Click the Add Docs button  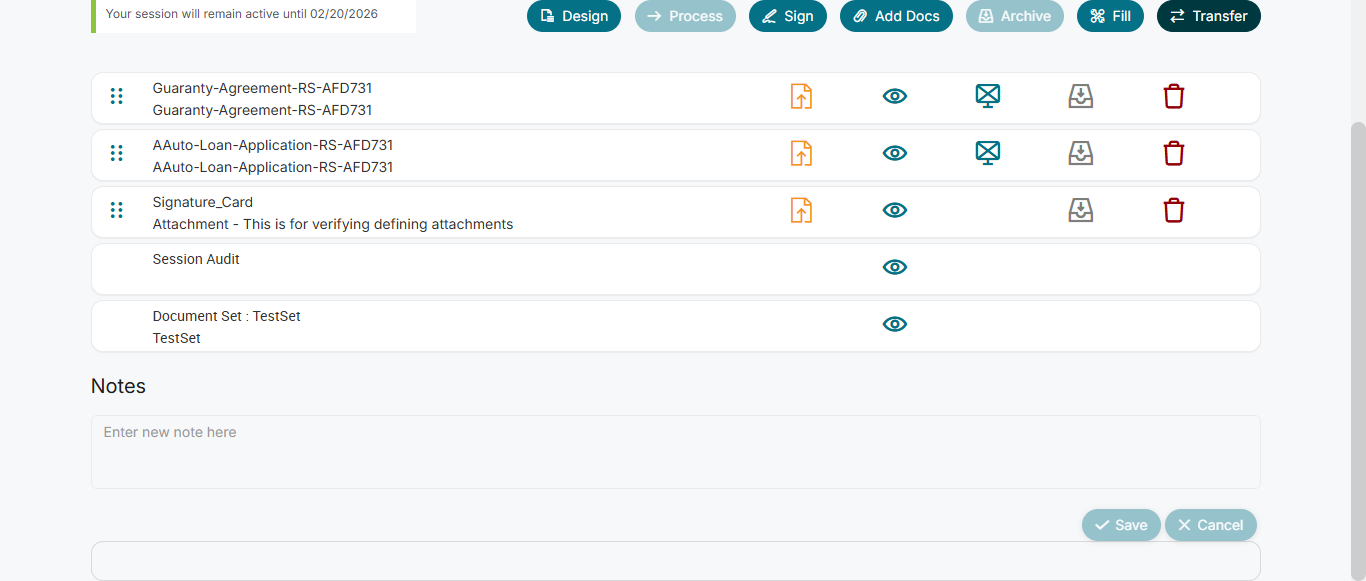pyautogui.click(x=896, y=16)
